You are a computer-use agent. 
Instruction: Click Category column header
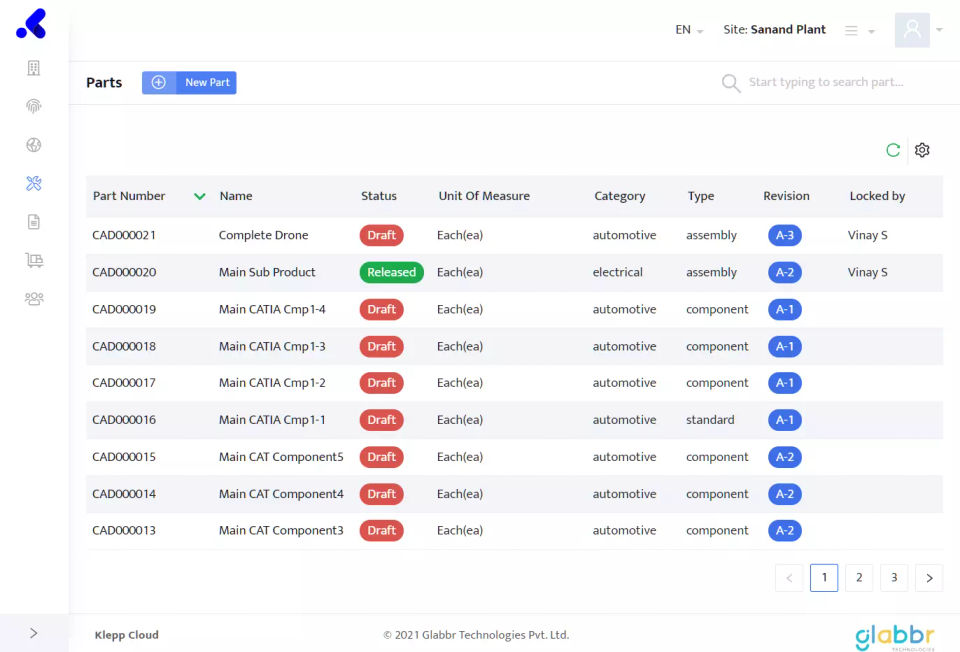click(x=620, y=196)
